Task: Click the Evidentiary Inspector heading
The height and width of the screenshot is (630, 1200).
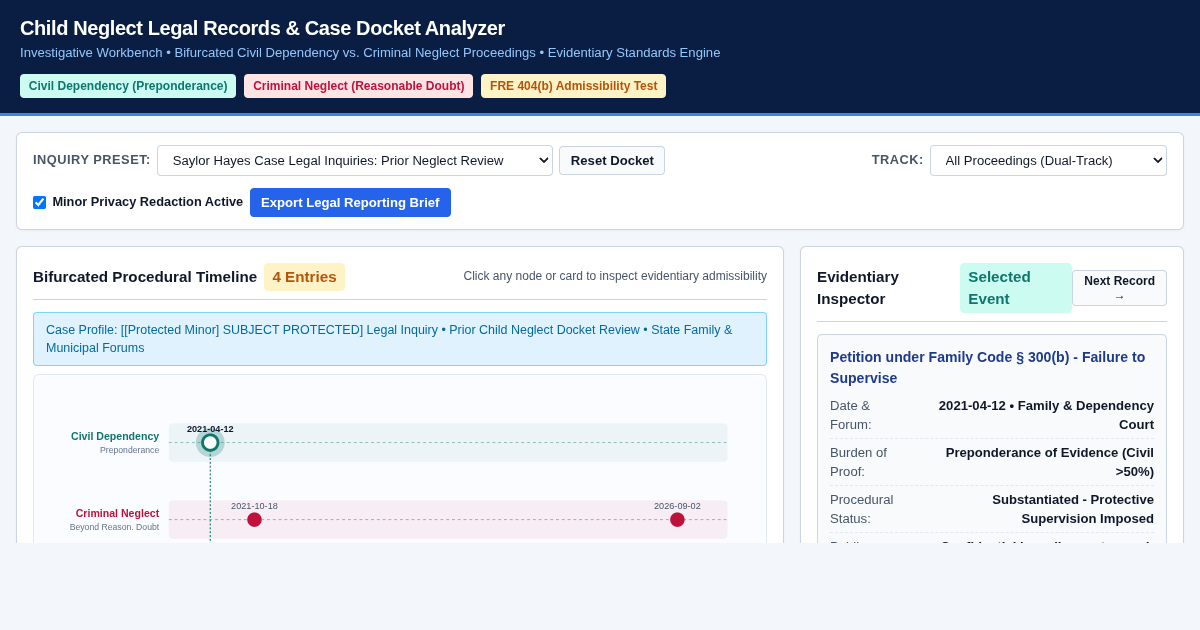Action: click(x=858, y=288)
